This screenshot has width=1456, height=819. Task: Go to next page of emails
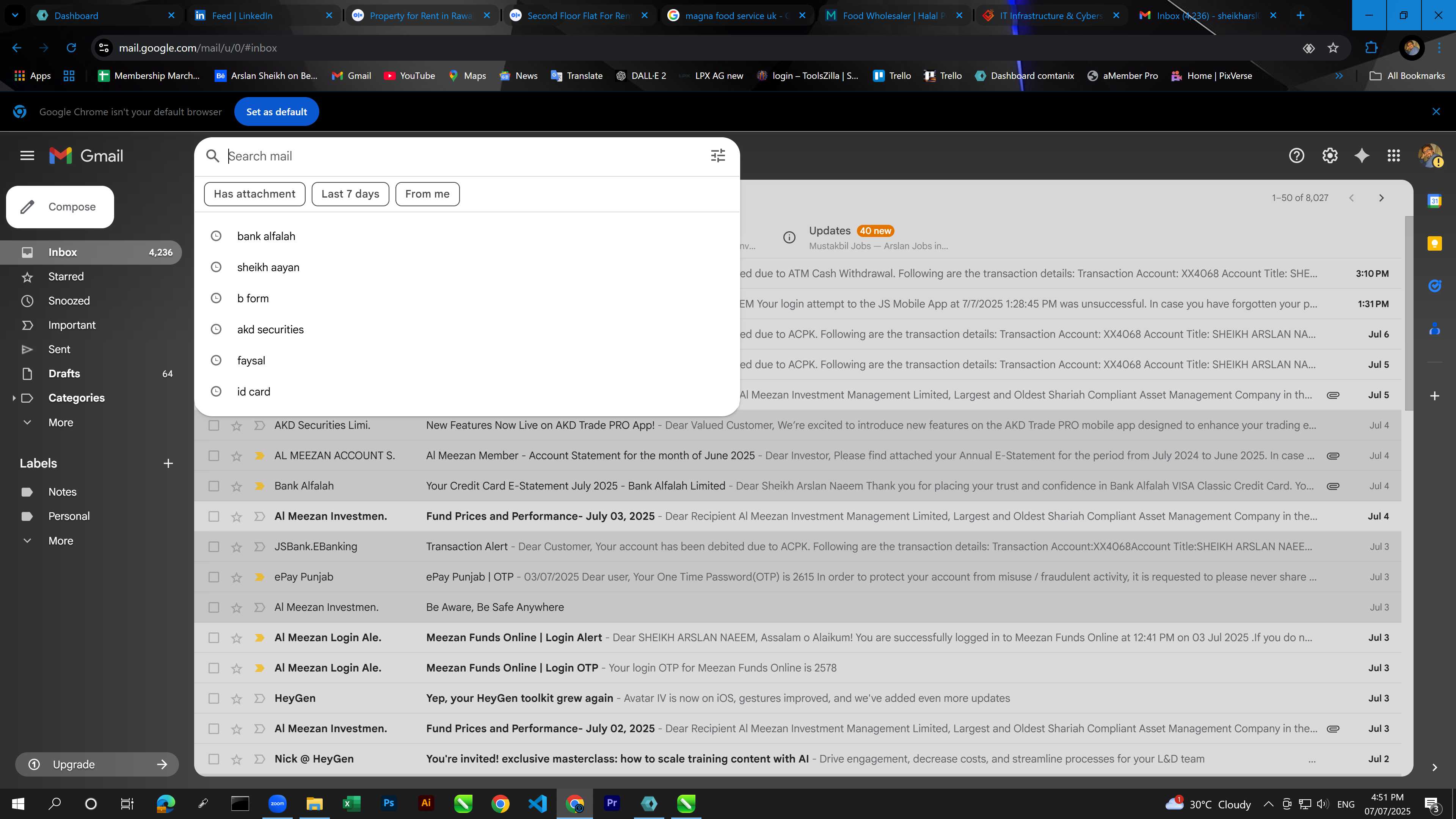pyautogui.click(x=1381, y=198)
